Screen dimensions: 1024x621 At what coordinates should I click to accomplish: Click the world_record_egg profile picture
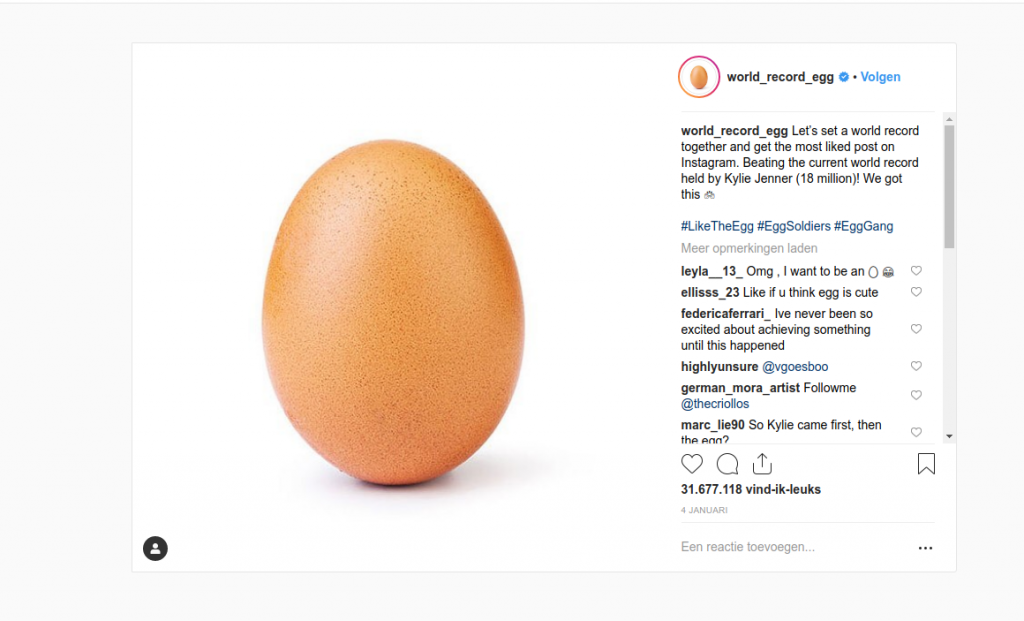(698, 76)
